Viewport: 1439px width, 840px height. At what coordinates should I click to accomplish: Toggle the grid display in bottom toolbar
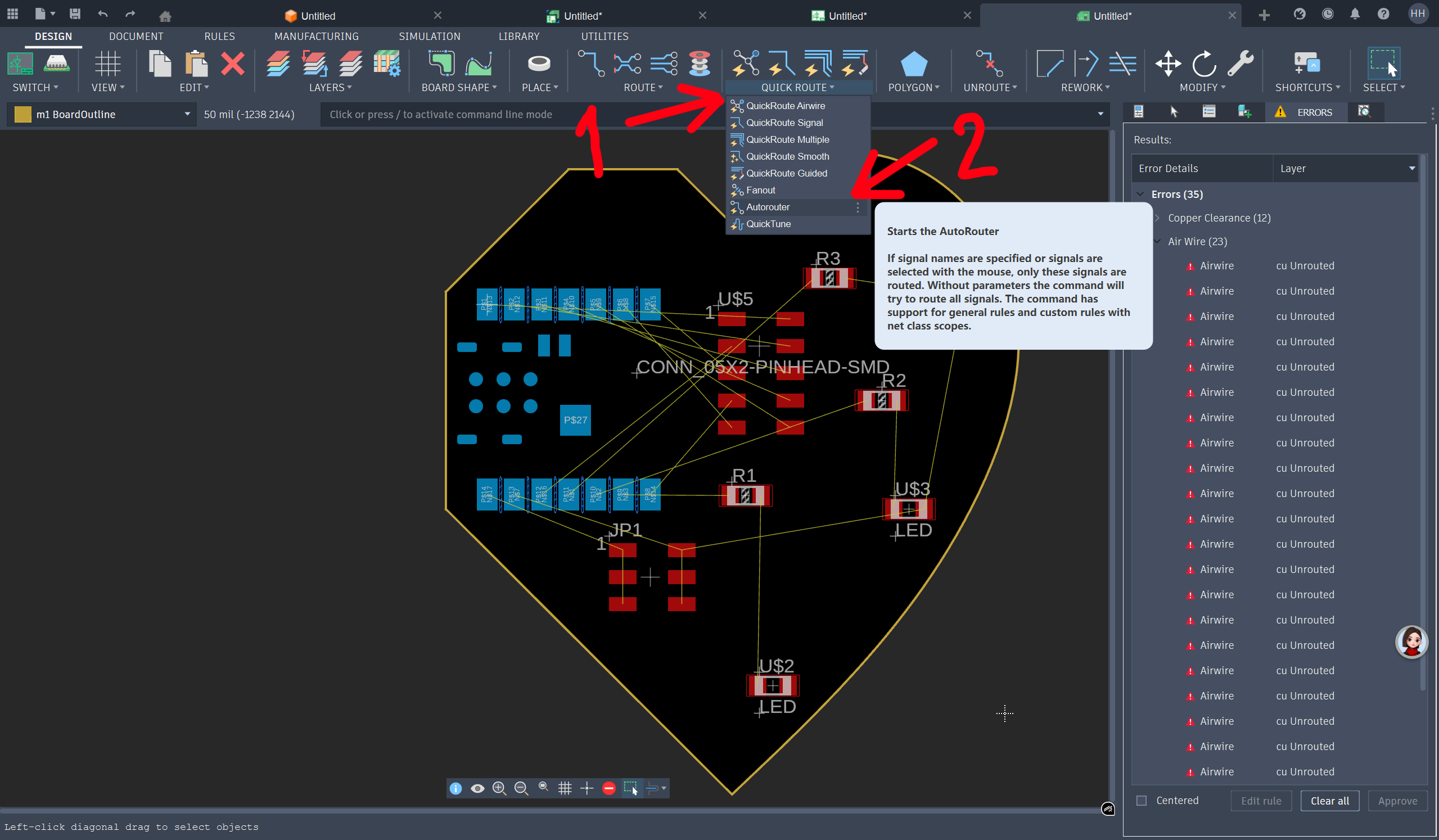[x=565, y=788]
